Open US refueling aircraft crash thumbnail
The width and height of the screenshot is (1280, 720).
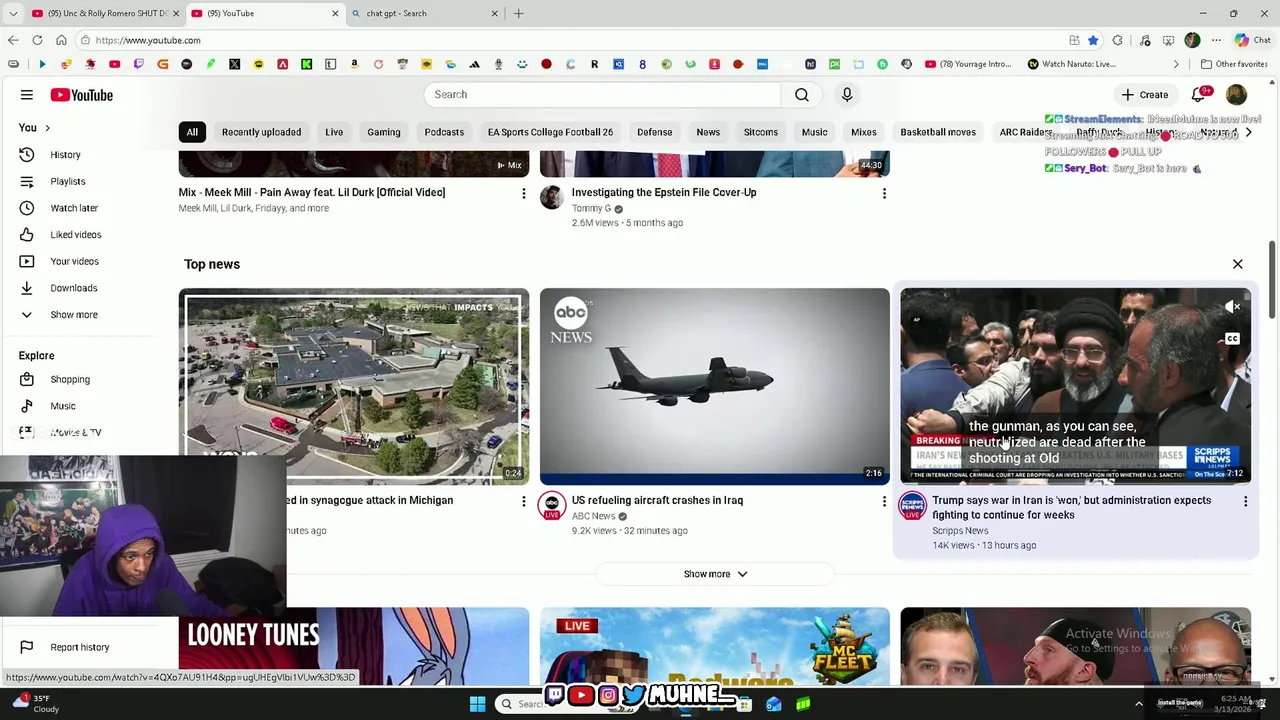pyautogui.click(x=714, y=386)
